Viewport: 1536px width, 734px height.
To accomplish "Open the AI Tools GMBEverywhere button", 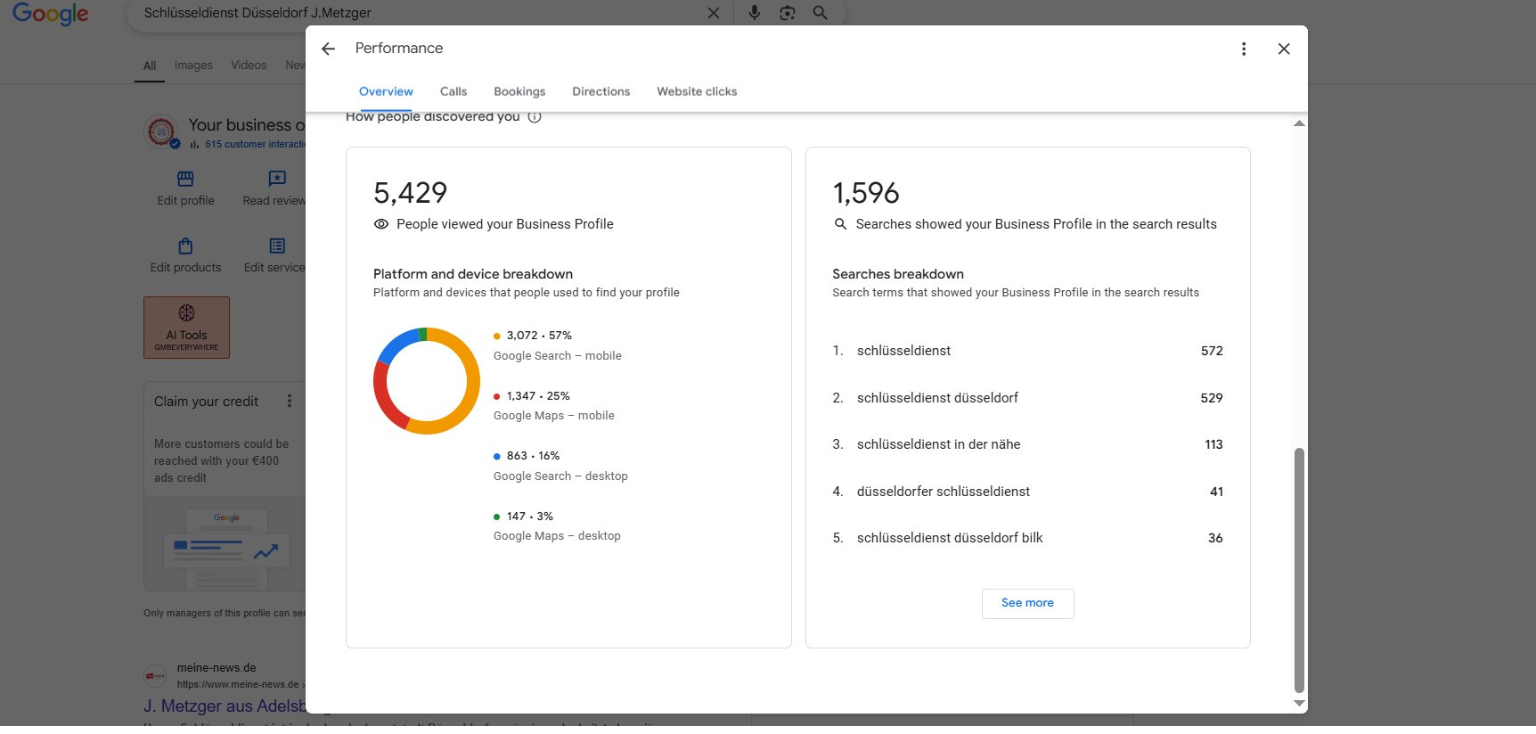I will [x=187, y=327].
